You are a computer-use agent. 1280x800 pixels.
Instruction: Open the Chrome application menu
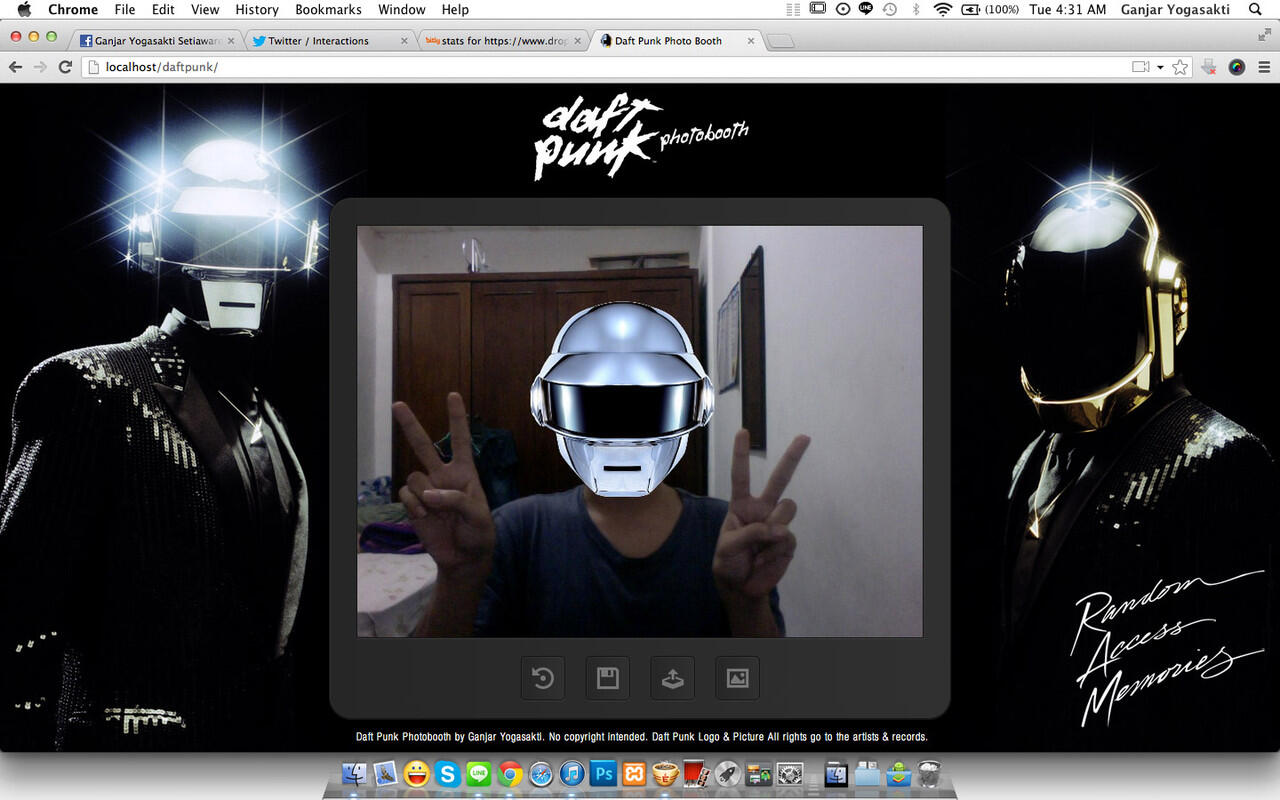[x=73, y=9]
